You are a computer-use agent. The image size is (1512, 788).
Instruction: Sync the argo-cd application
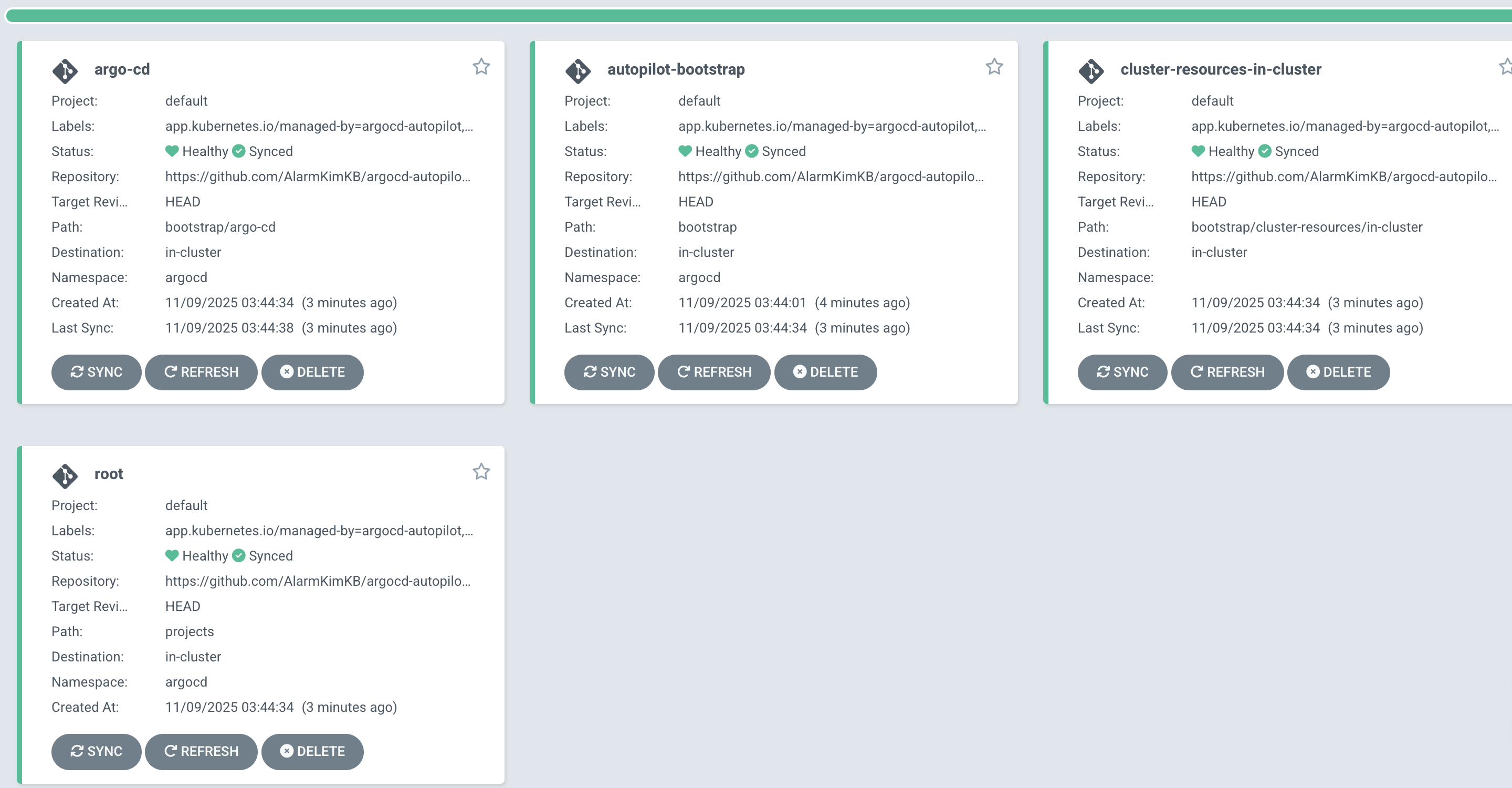[96, 372]
